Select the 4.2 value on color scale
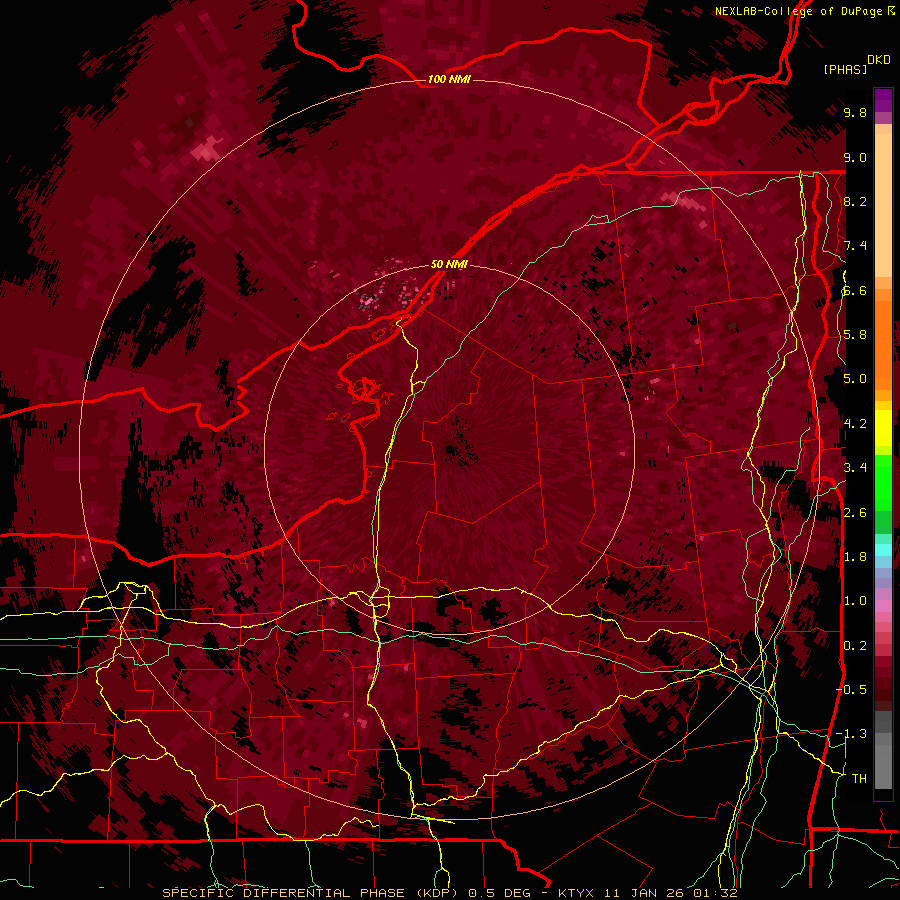This screenshot has width=900, height=900. point(855,424)
